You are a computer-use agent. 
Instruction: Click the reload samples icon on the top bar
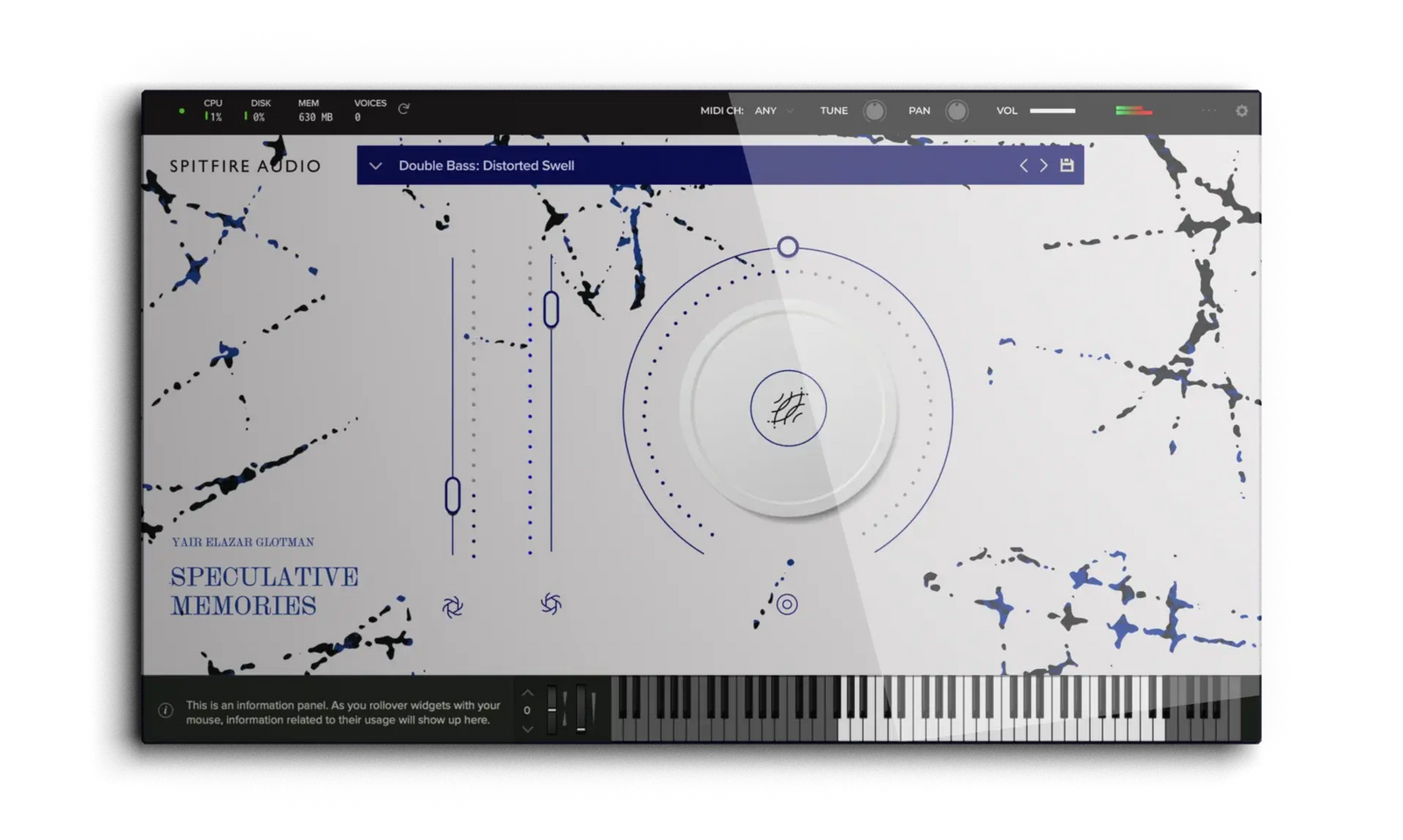coord(404,110)
